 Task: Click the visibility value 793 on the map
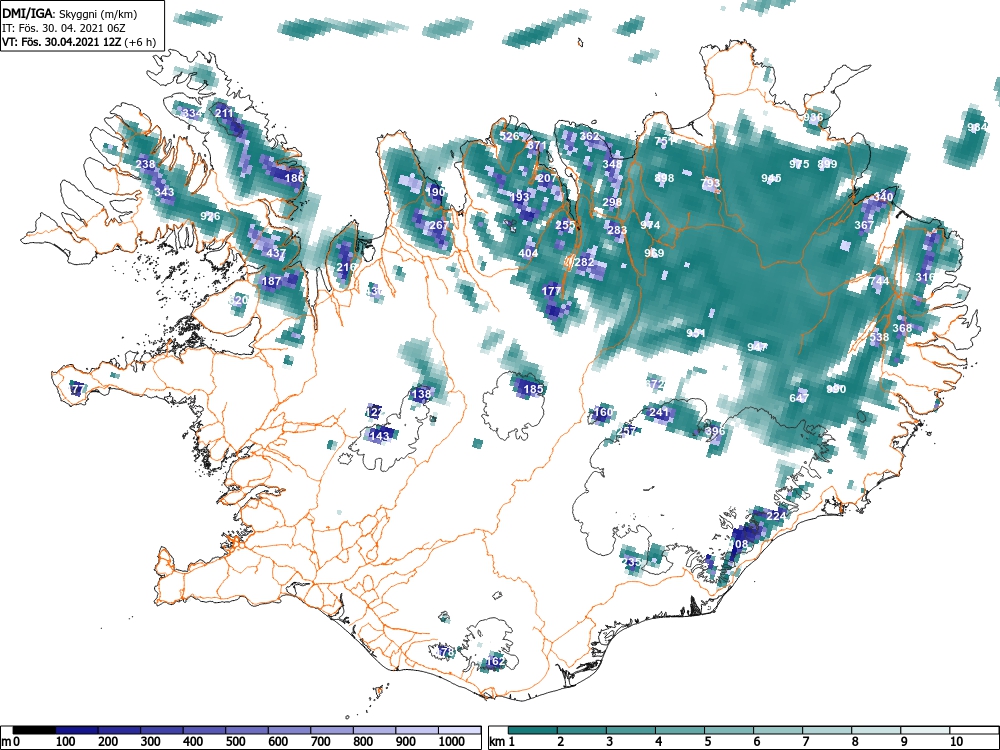click(x=710, y=182)
